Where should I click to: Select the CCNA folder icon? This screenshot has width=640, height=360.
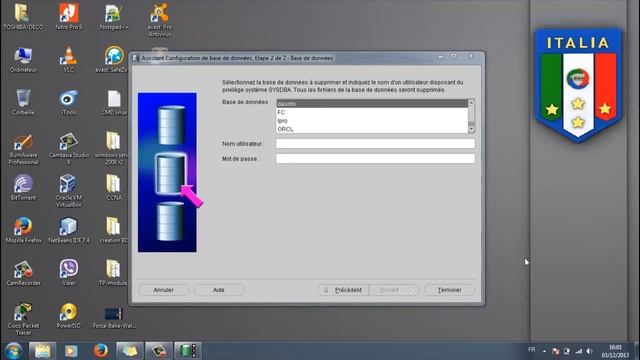pyautogui.click(x=114, y=187)
